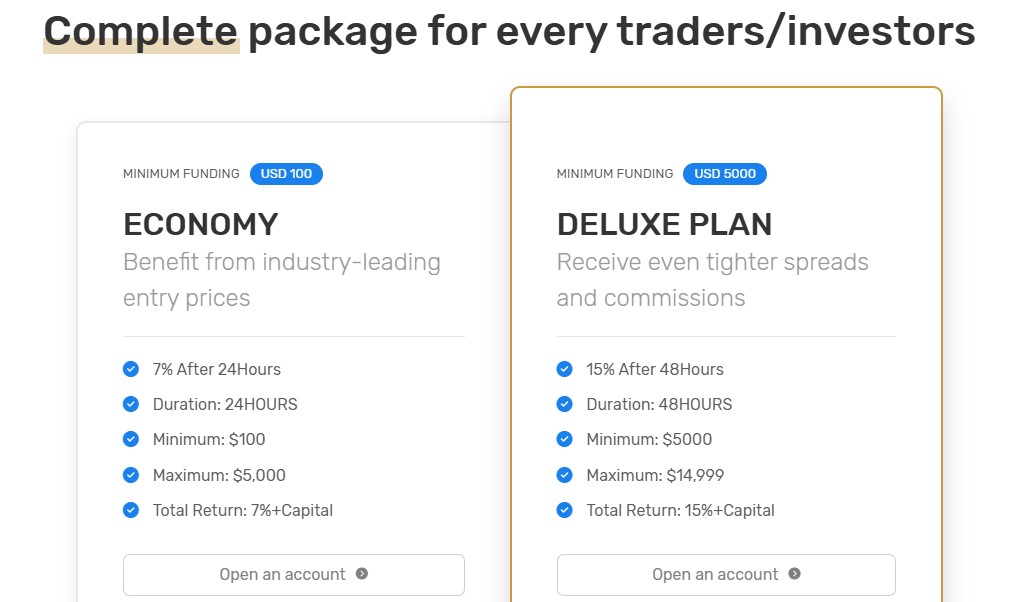Image resolution: width=1021 pixels, height=602 pixels.
Task: Click checkmark icon next to Duration: 24HOURS
Action: (x=131, y=404)
